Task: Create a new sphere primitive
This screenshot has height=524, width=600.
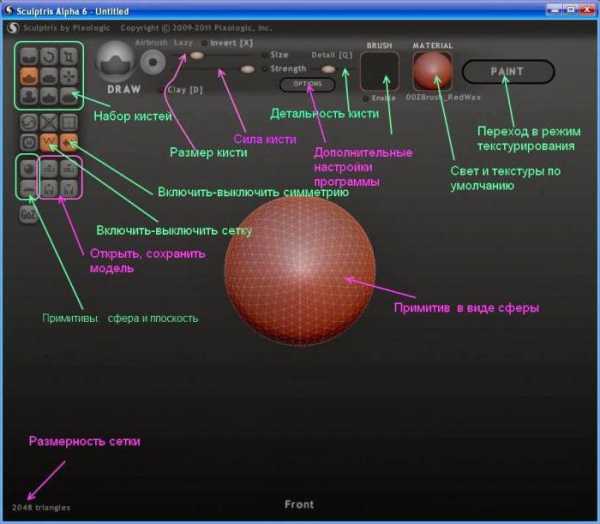Action: 29,168
